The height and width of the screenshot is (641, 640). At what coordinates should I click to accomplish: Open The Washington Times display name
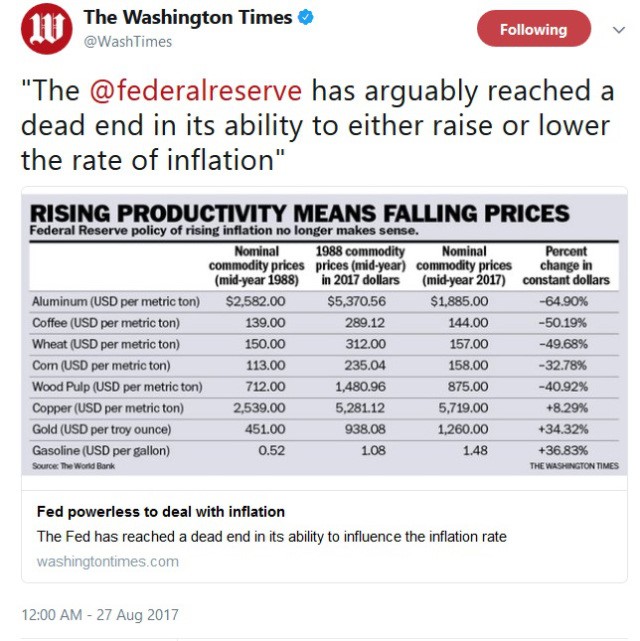coord(188,18)
